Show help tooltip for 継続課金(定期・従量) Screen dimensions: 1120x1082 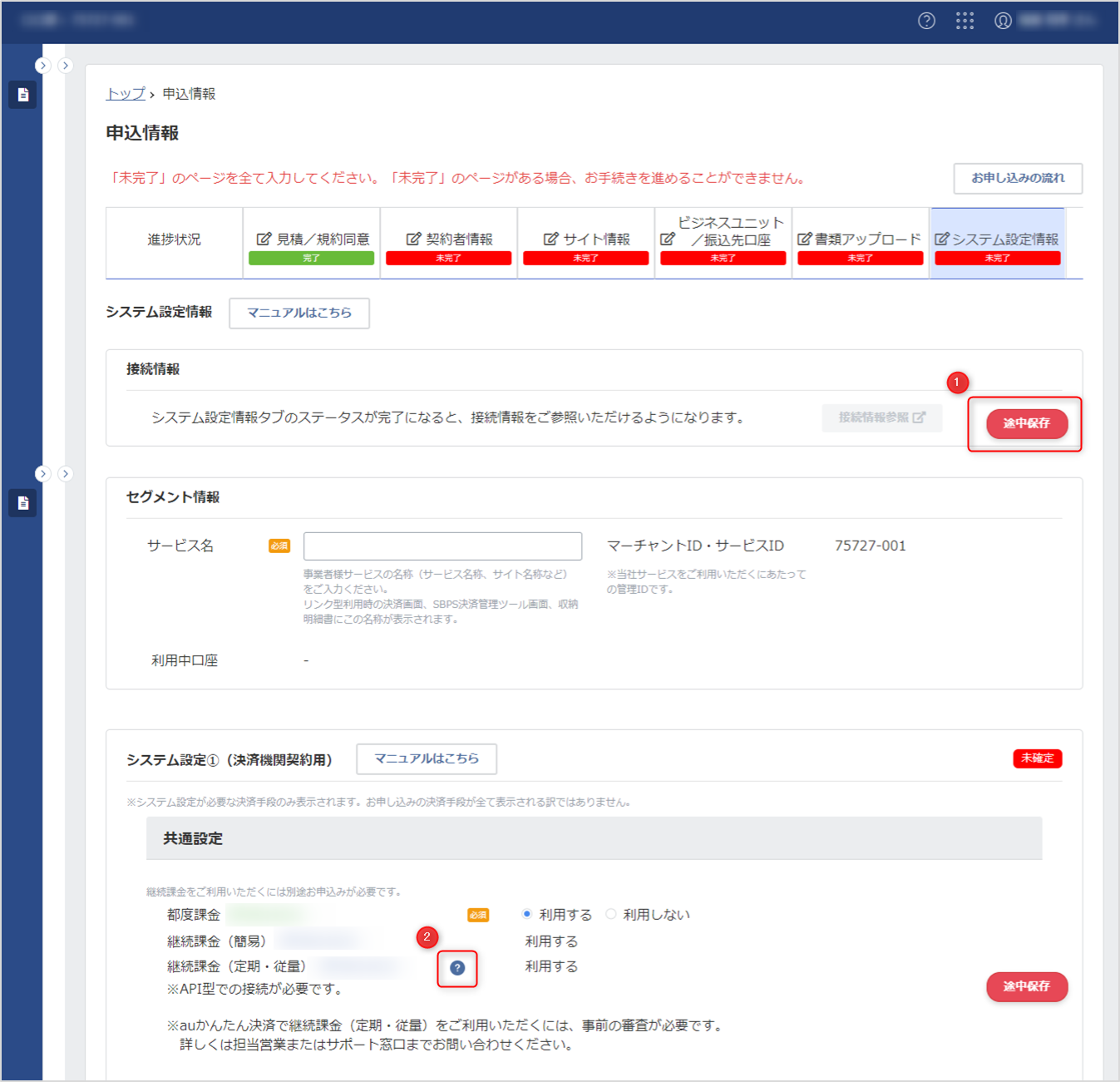pos(457,968)
